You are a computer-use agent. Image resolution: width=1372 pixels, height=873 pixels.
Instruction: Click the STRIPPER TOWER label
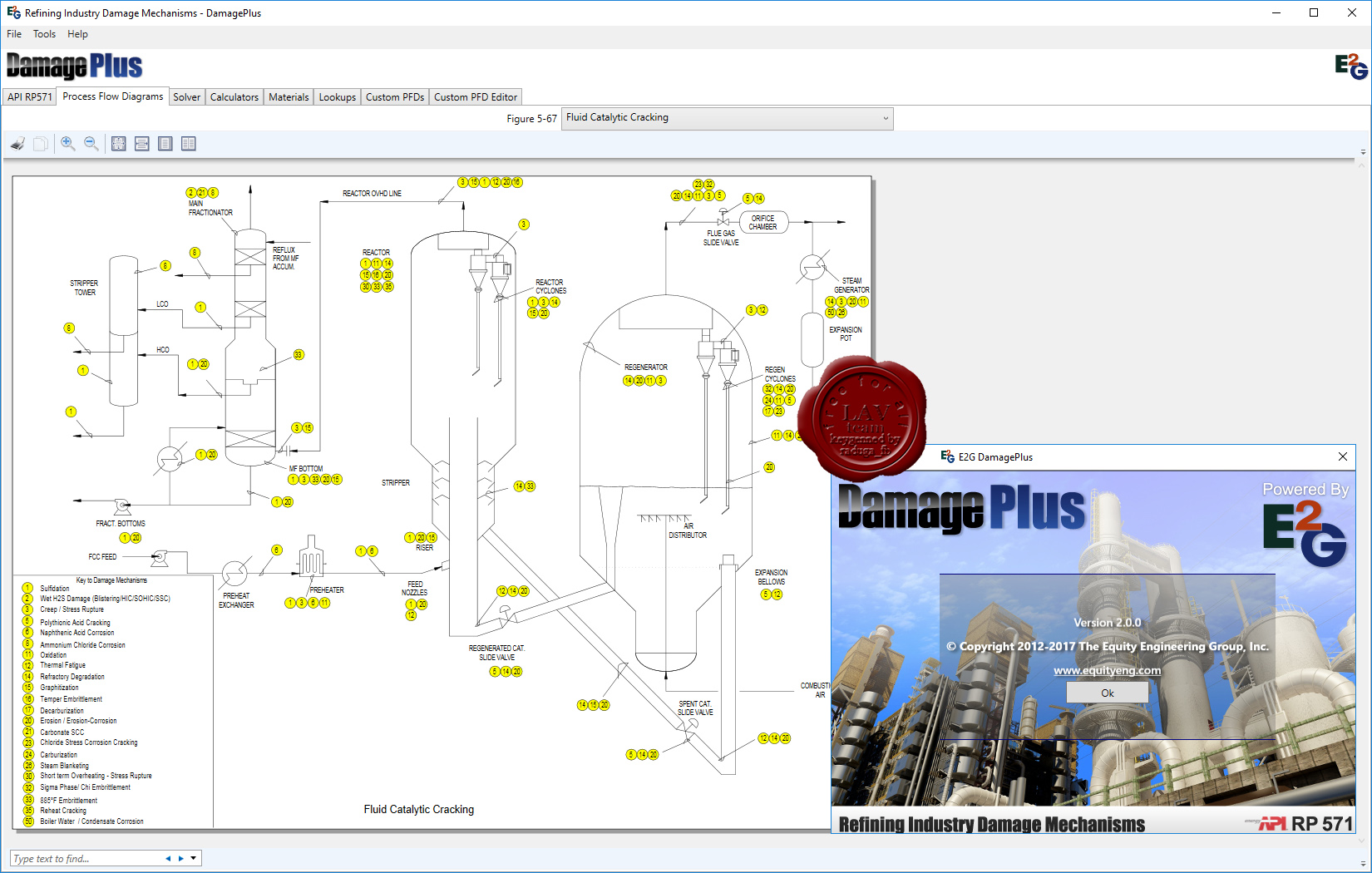pos(84,288)
